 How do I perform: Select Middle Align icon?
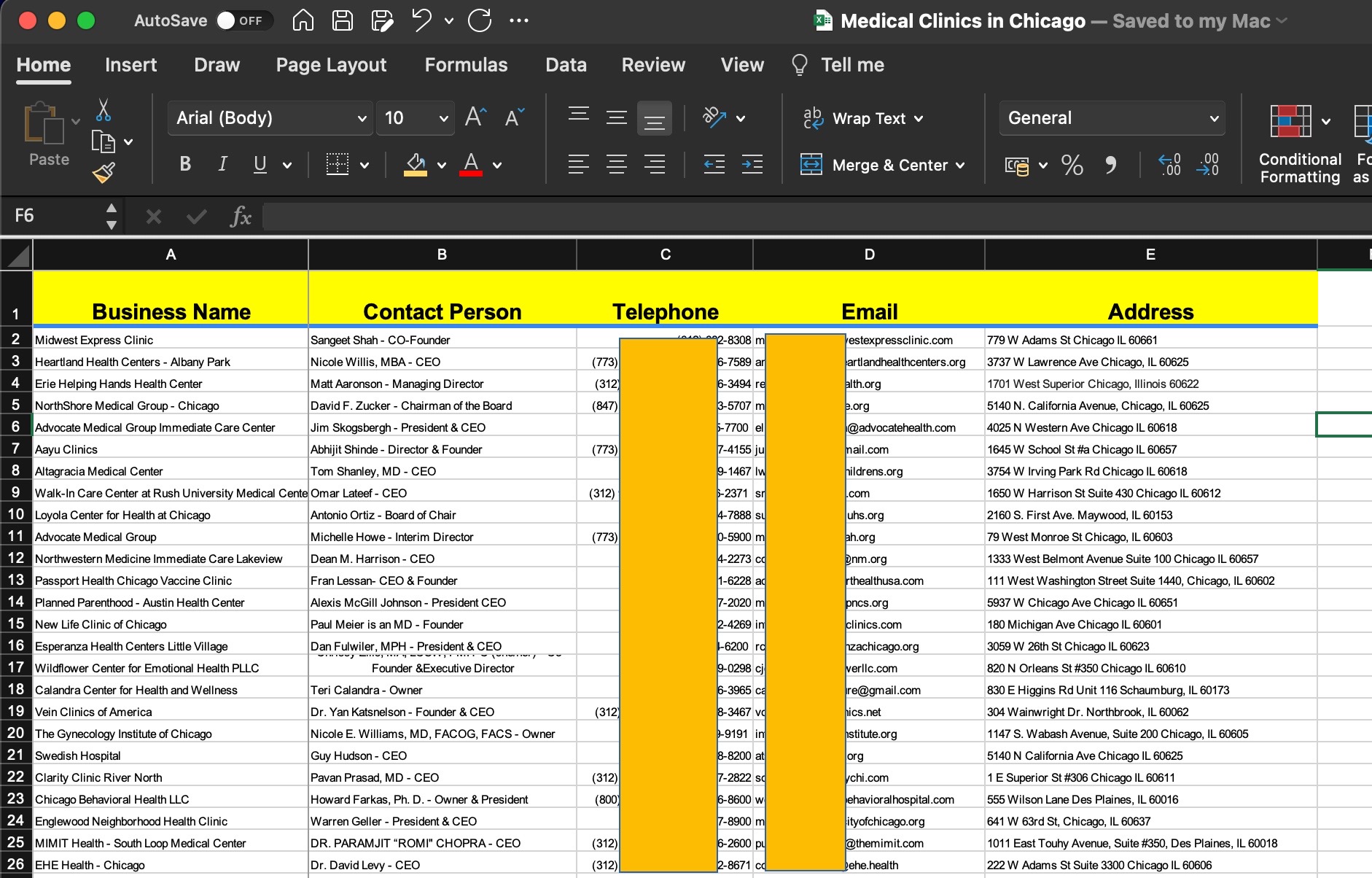click(x=617, y=118)
